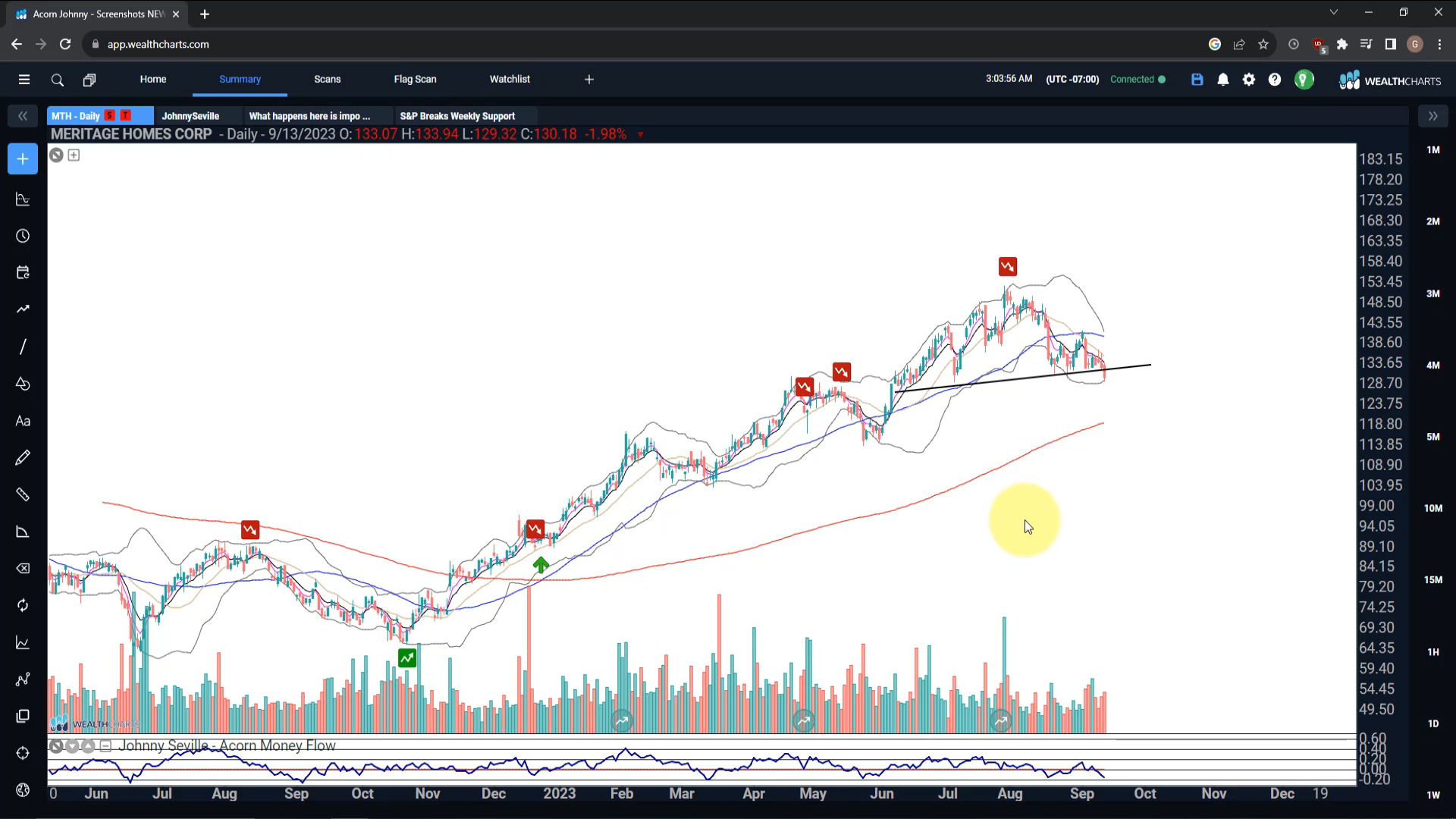Open the symbol search magnifier
This screenshot has height=819, width=1456.
click(57, 80)
